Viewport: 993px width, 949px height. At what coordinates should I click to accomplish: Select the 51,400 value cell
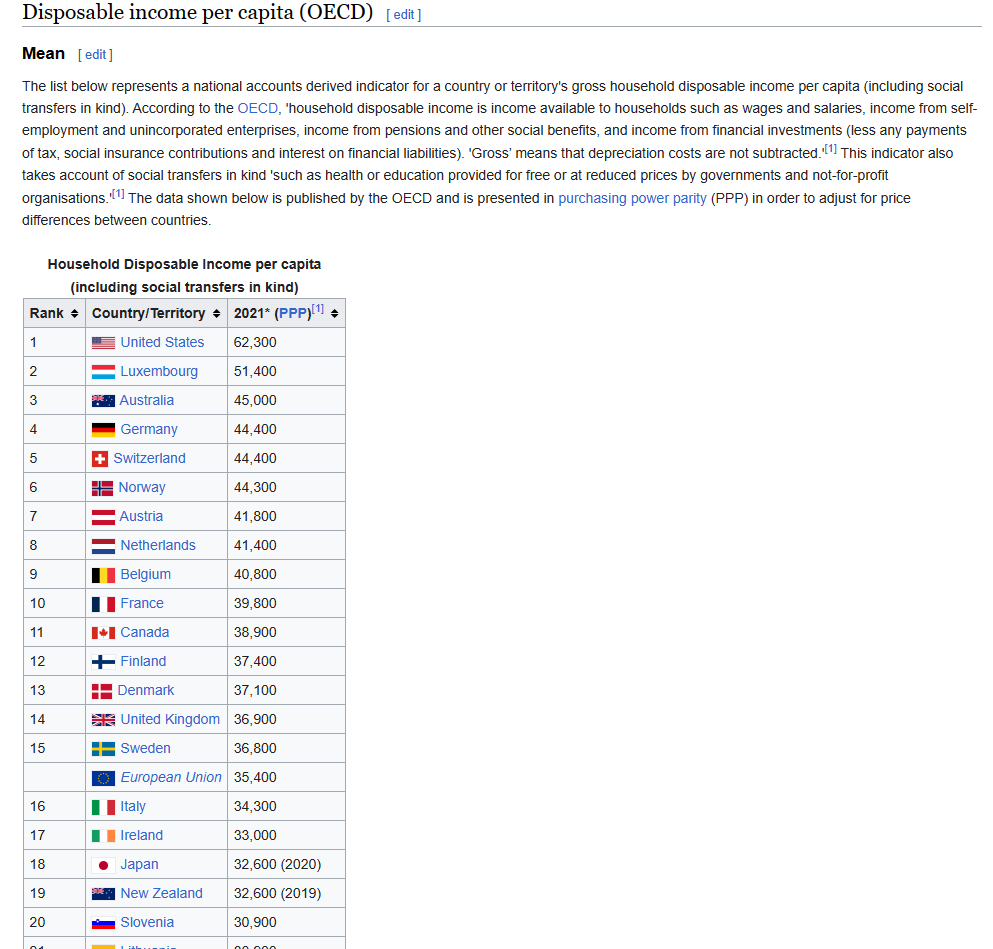[x=286, y=372]
